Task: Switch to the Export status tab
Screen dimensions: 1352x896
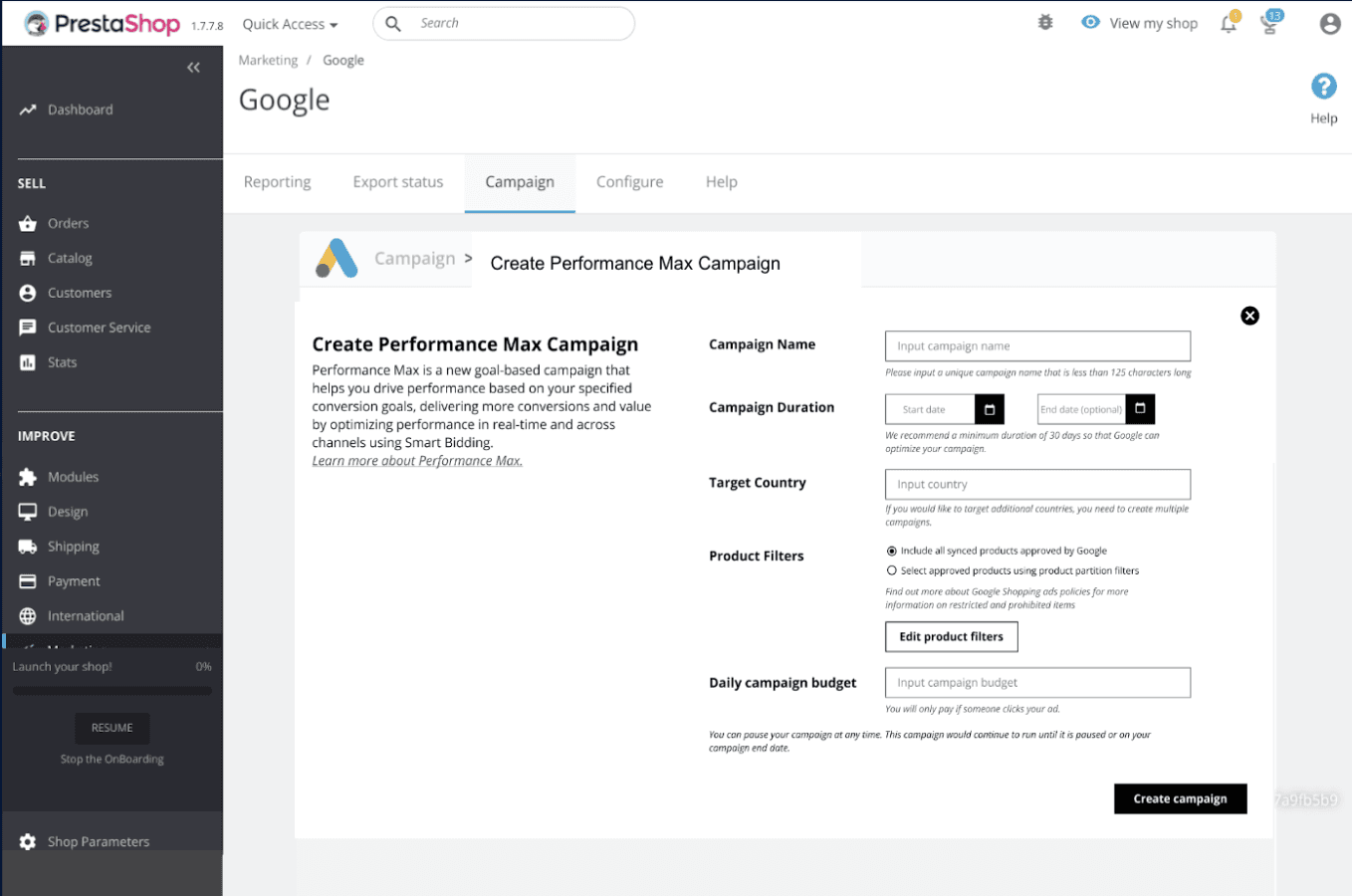Action: (x=398, y=182)
